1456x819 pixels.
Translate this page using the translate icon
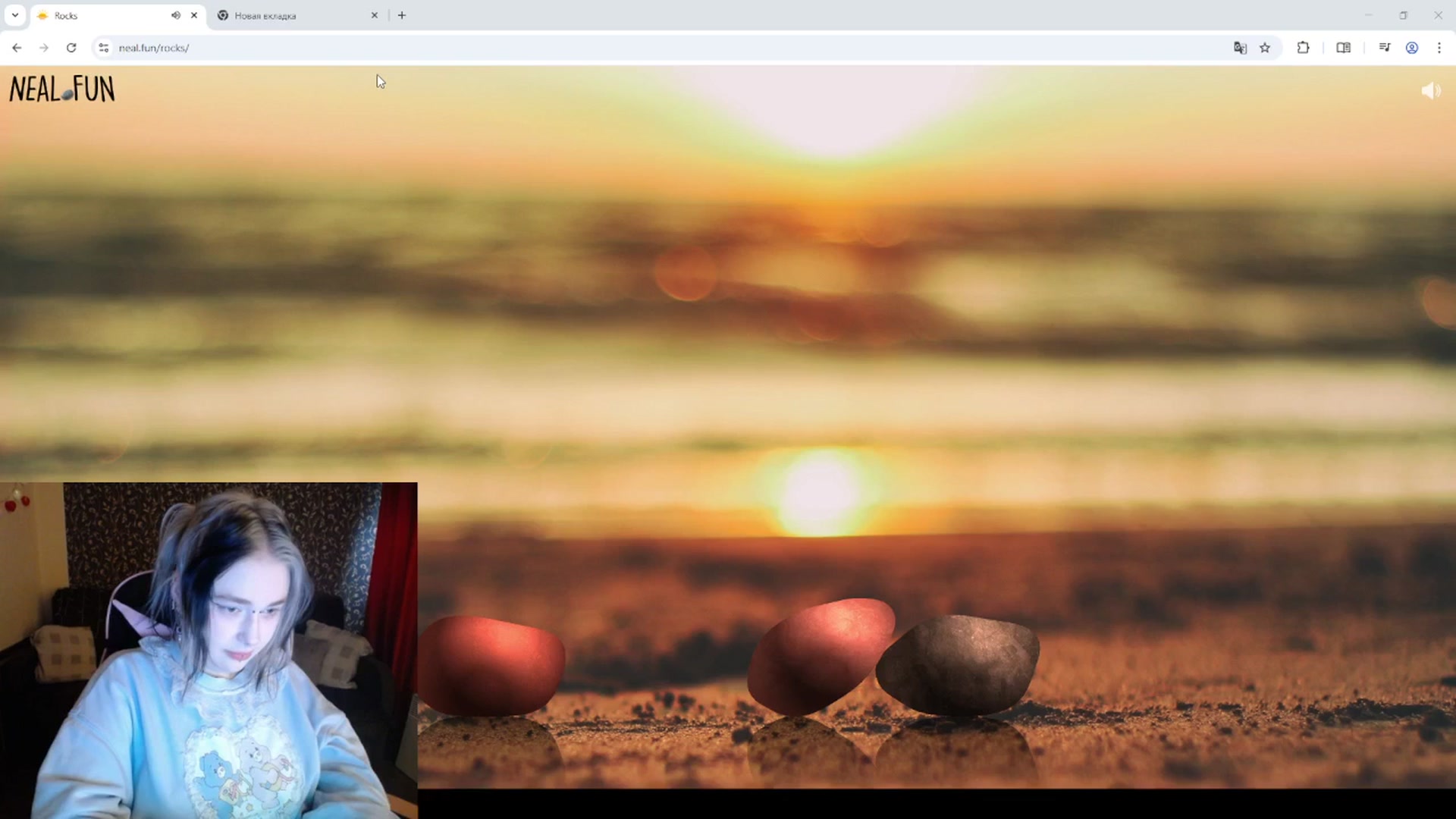tap(1240, 48)
